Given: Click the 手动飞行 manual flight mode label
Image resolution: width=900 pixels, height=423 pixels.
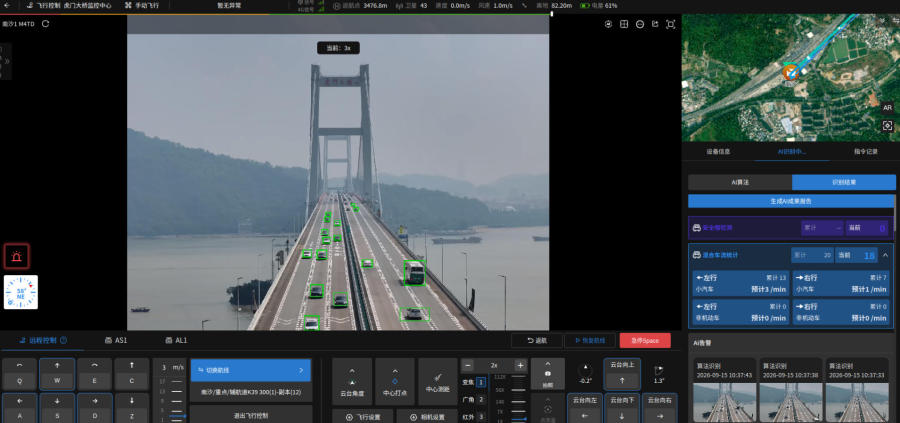Looking at the screenshot, I should click(142, 5).
